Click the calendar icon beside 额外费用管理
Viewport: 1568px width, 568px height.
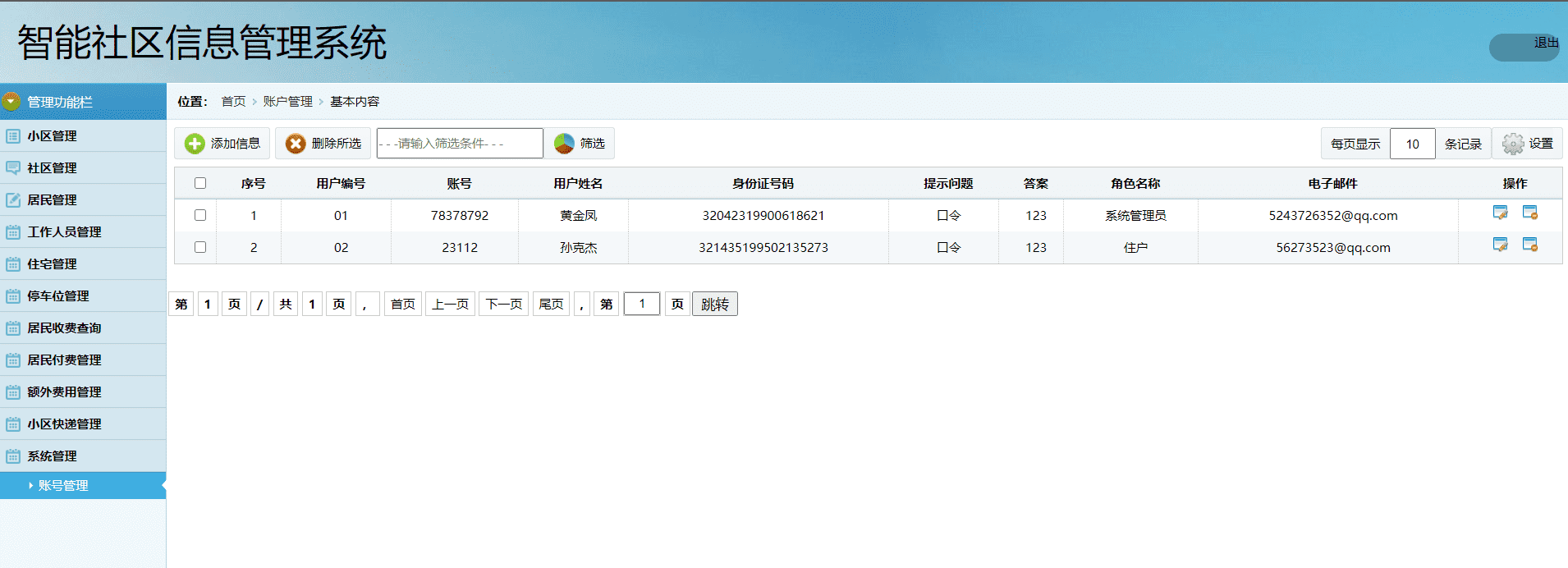[13, 392]
